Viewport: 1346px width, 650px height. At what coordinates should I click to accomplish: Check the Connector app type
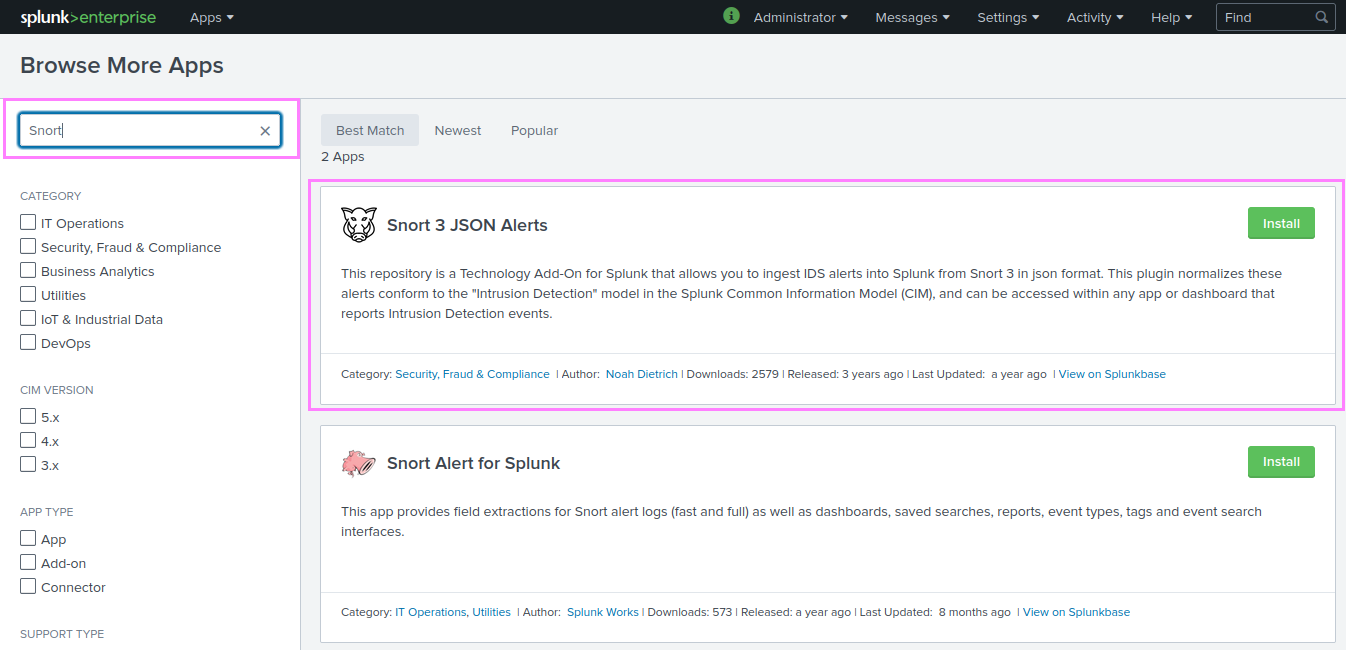(28, 586)
